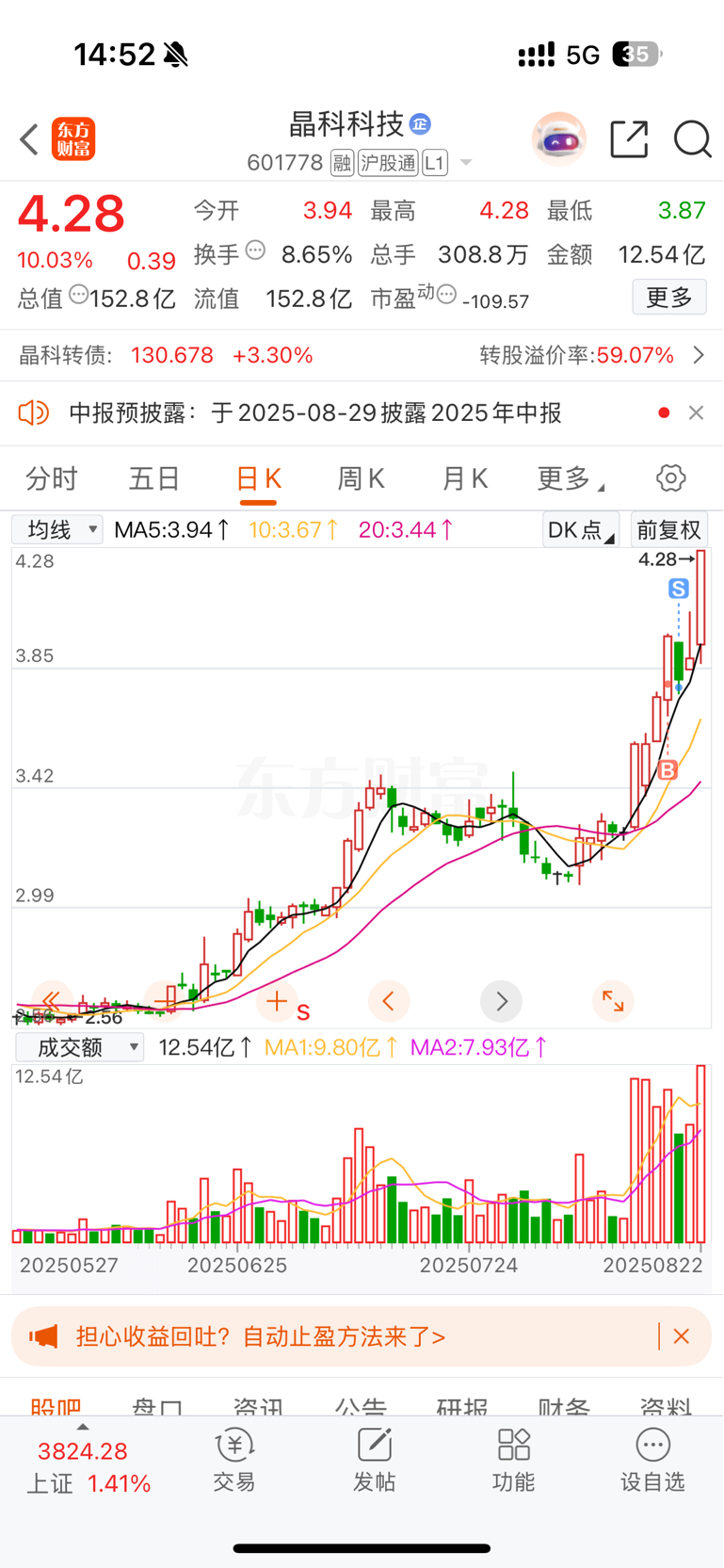Tap the share export icon
The image size is (724, 1568).
point(629,139)
